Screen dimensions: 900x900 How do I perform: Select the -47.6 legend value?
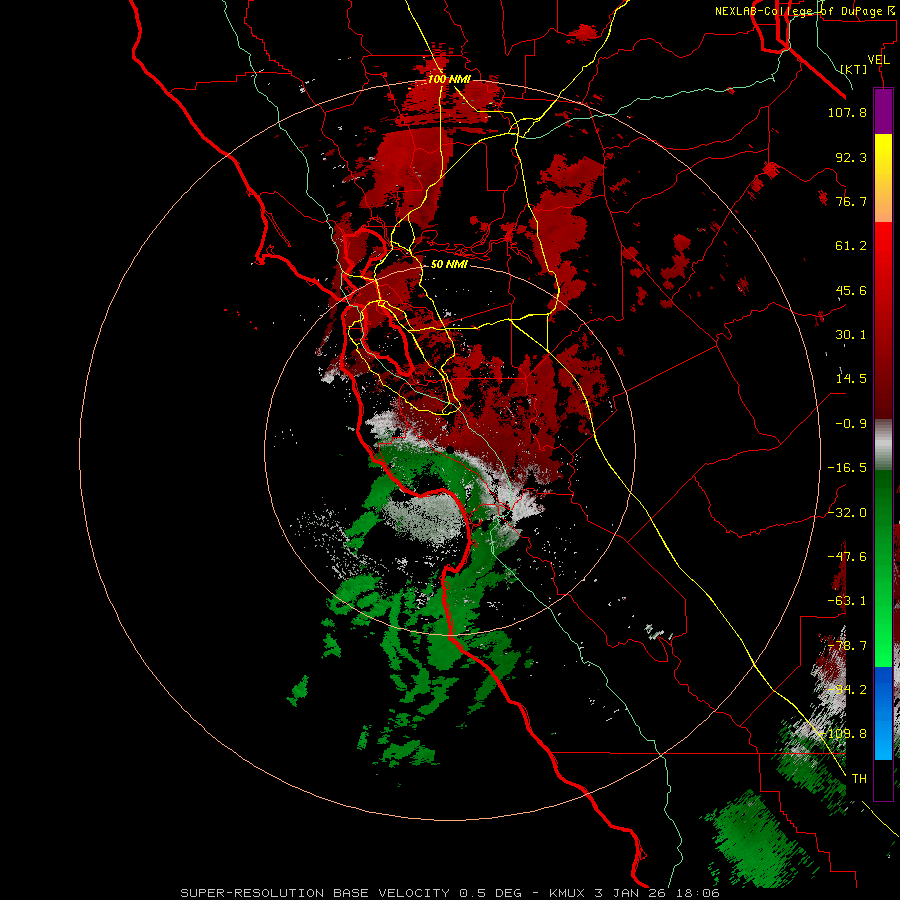(x=847, y=557)
